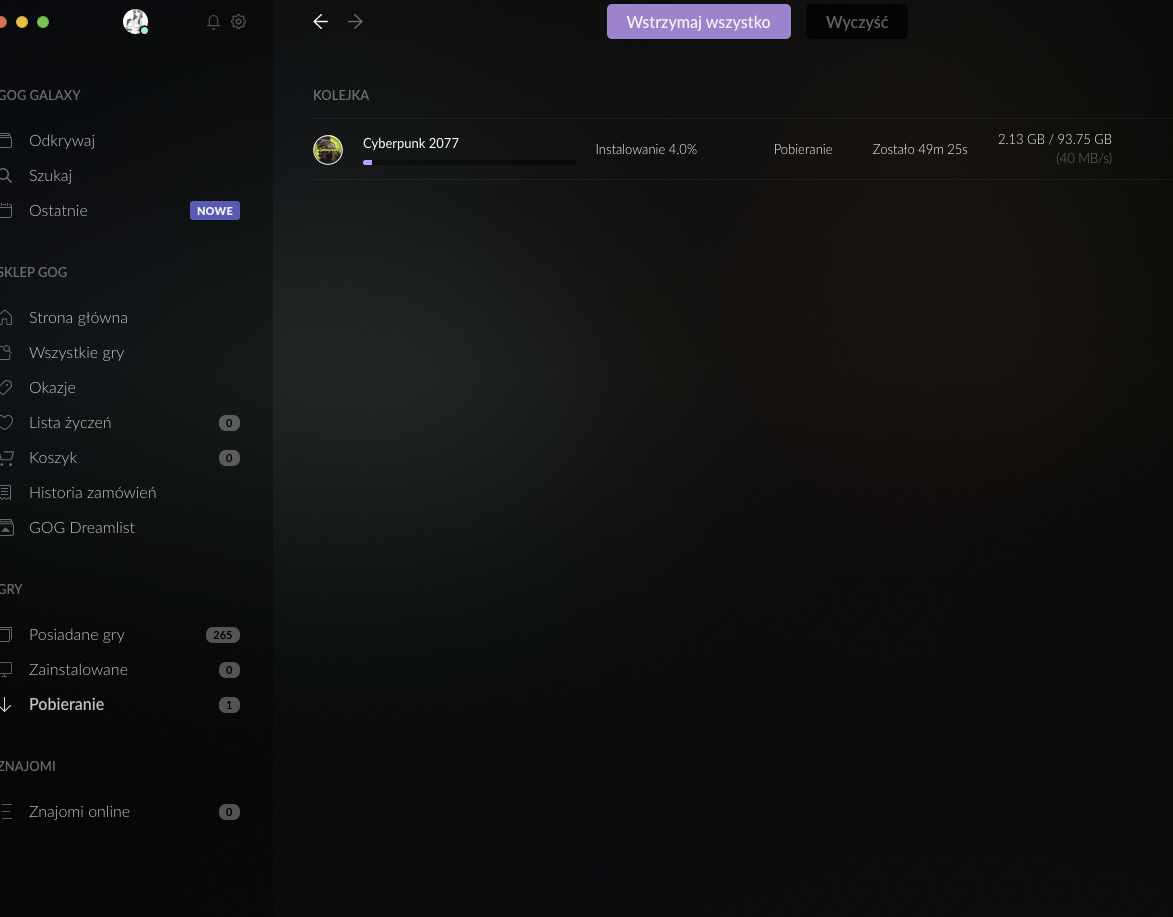Click the Pobieranie count badge 1
The width and height of the screenshot is (1173, 917).
229,705
